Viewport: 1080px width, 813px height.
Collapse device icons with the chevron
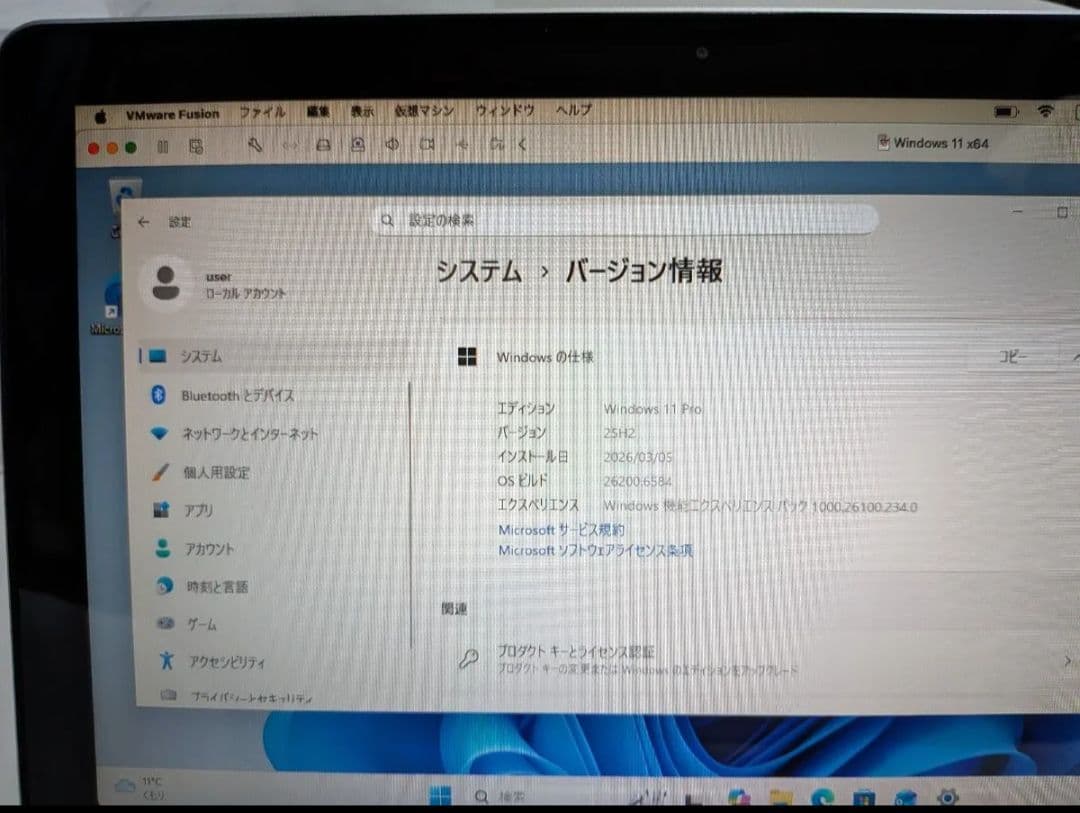pos(522,144)
